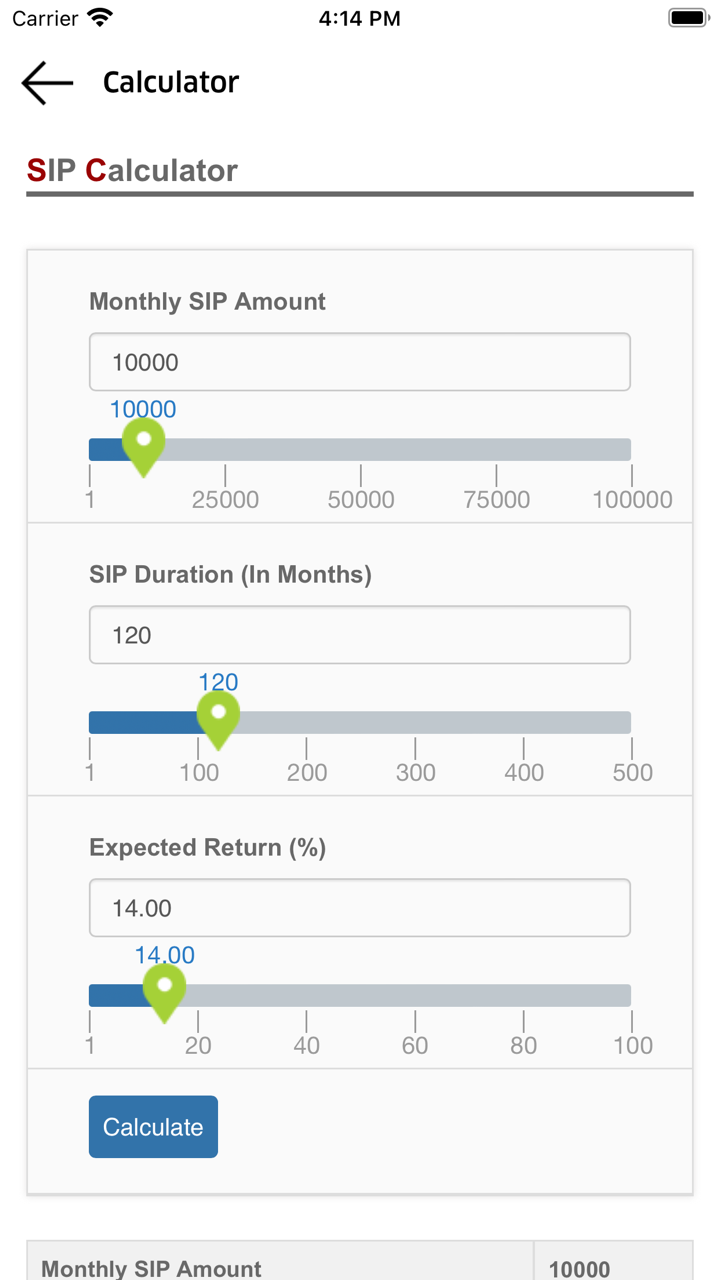Set SIP amount slider to 25000 mark
Viewport: 720px width, 1280px height.
[x=225, y=450]
